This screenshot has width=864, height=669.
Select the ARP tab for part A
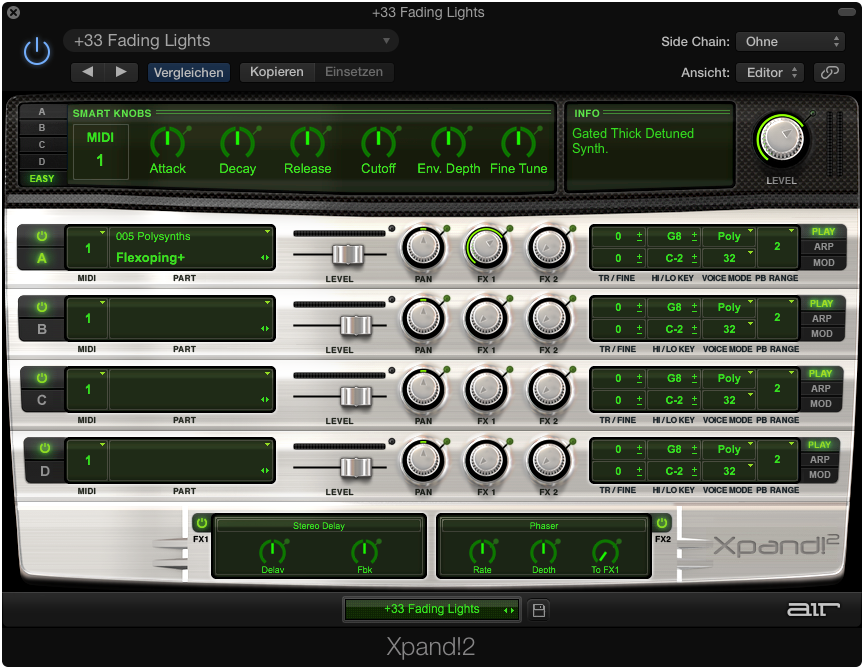pos(821,247)
